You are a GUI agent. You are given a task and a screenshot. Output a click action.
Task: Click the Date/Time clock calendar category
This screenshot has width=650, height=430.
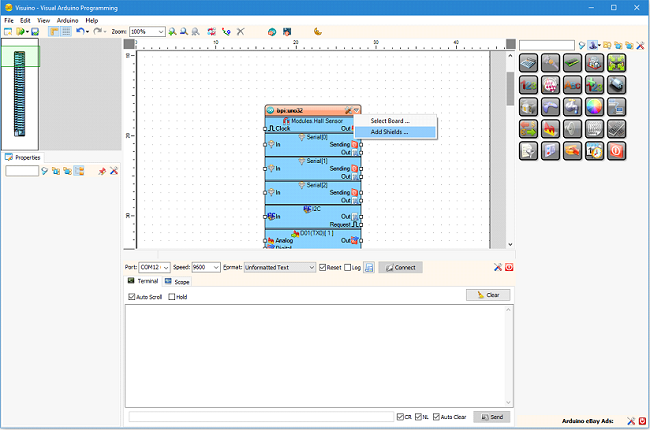coord(594,151)
